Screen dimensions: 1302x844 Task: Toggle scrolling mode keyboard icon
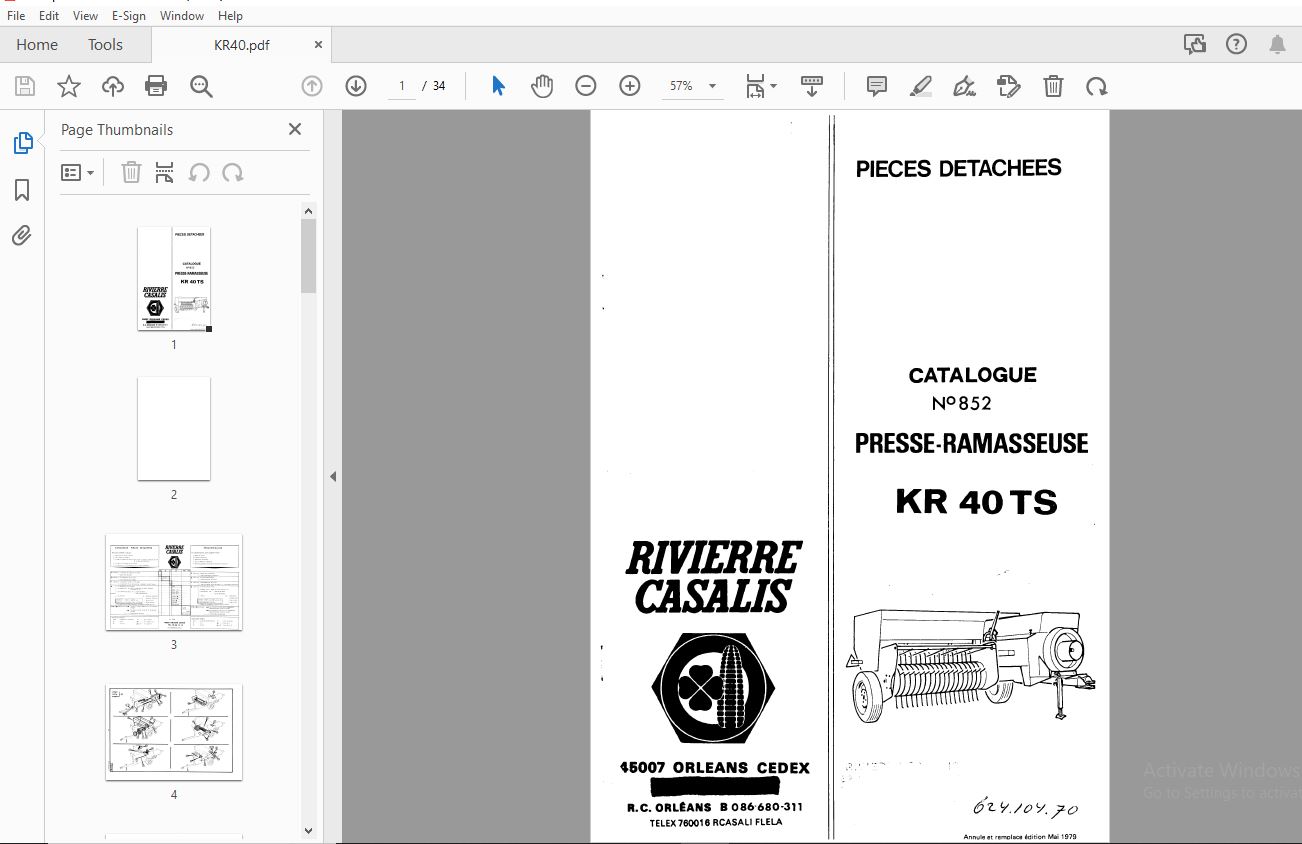coord(812,86)
